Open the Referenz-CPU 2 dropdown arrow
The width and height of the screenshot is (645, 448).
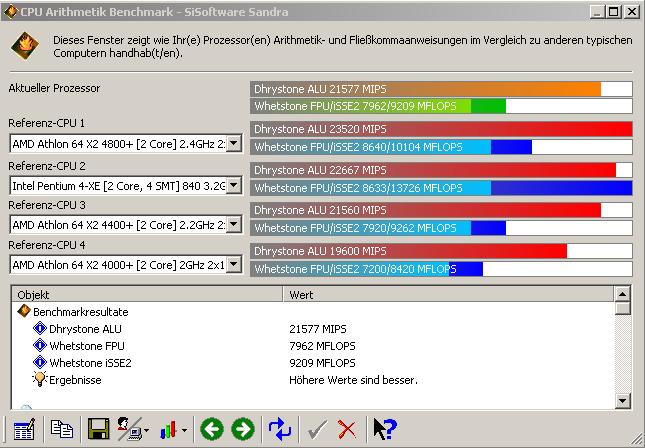pos(234,186)
